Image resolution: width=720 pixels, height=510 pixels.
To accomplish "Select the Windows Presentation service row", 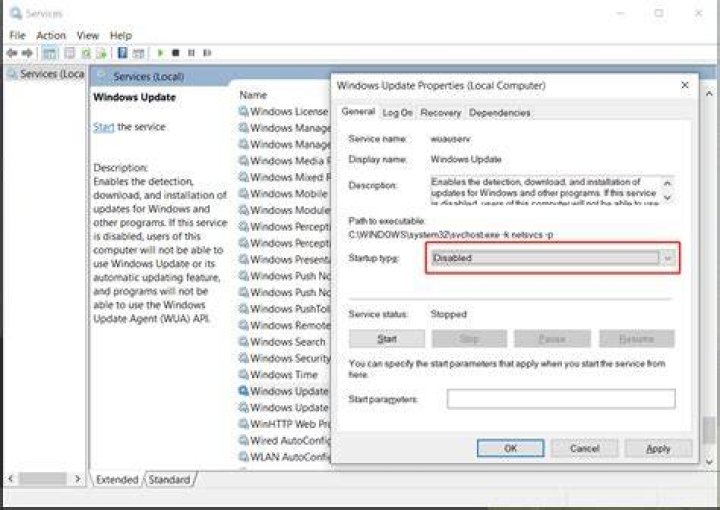I will point(285,259).
